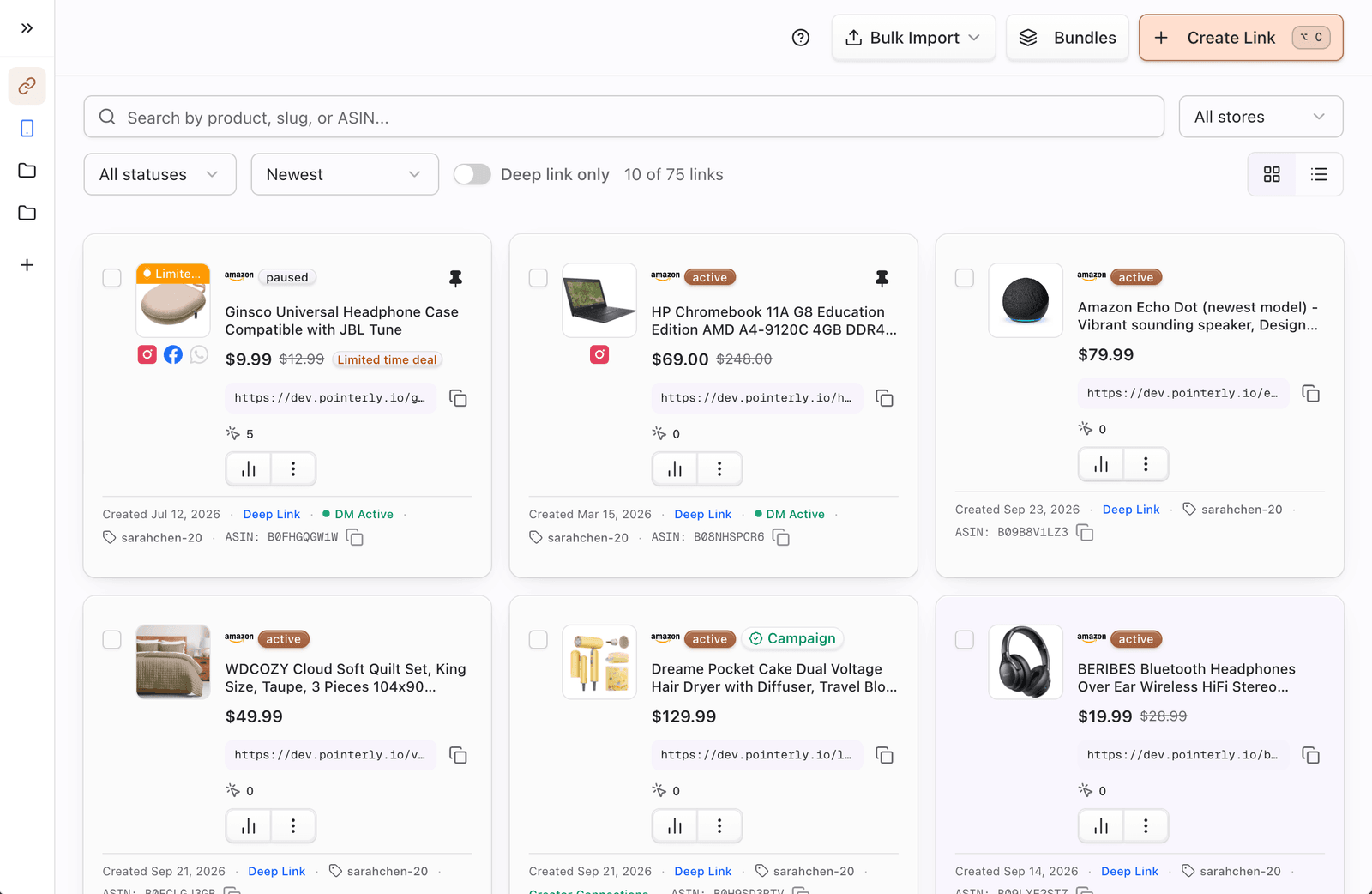Open the help question mark icon
The image size is (1372, 894).
(x=801, y=38)
